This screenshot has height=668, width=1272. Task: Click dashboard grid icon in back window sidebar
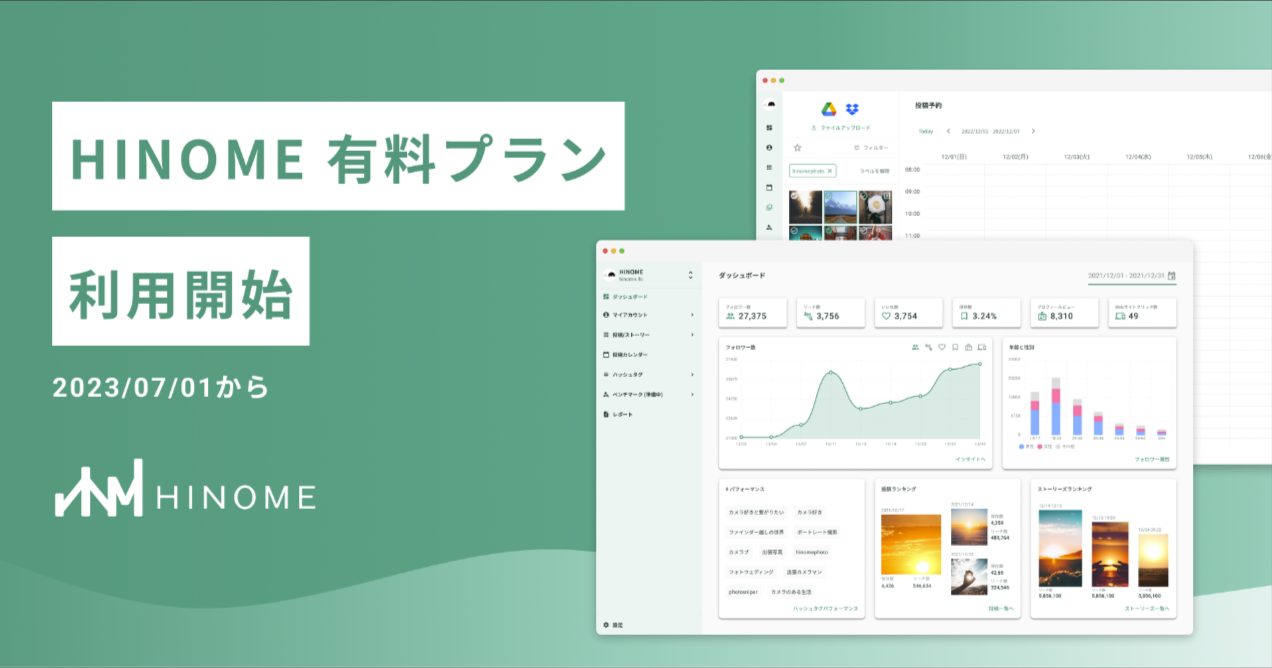click(x=769, y=128)
